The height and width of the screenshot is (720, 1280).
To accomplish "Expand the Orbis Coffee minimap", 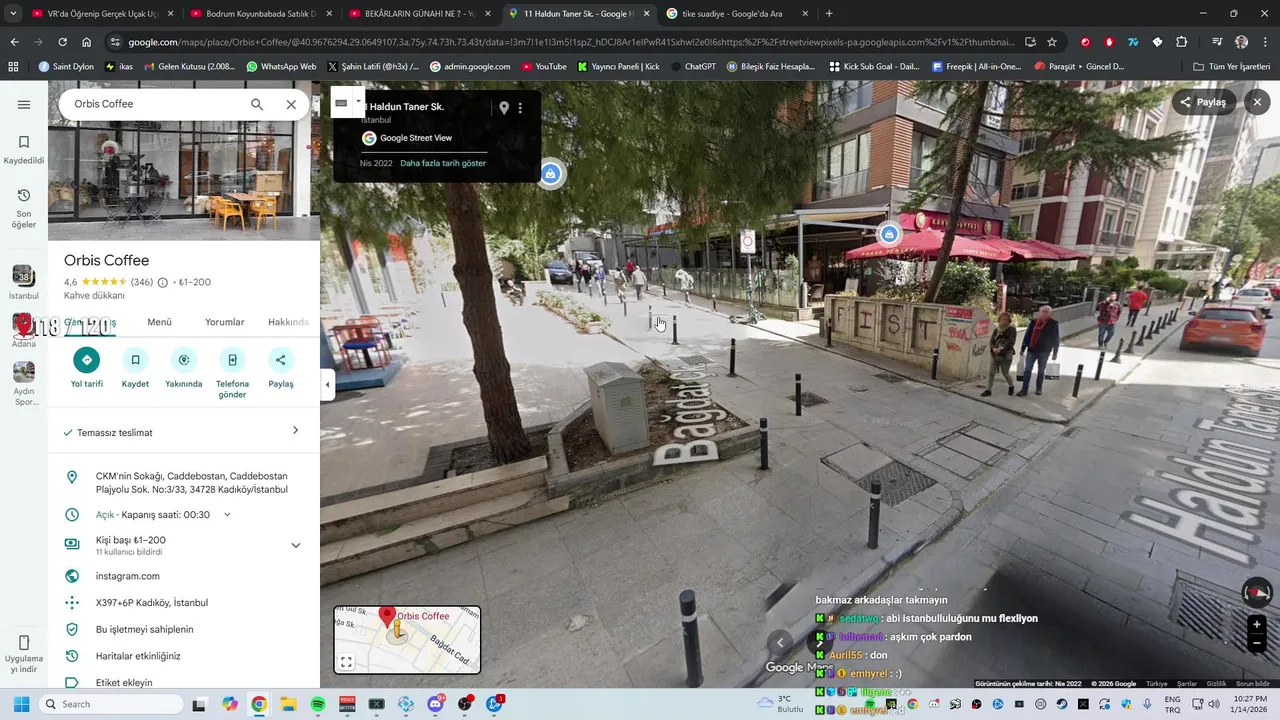I will point(346,662).
